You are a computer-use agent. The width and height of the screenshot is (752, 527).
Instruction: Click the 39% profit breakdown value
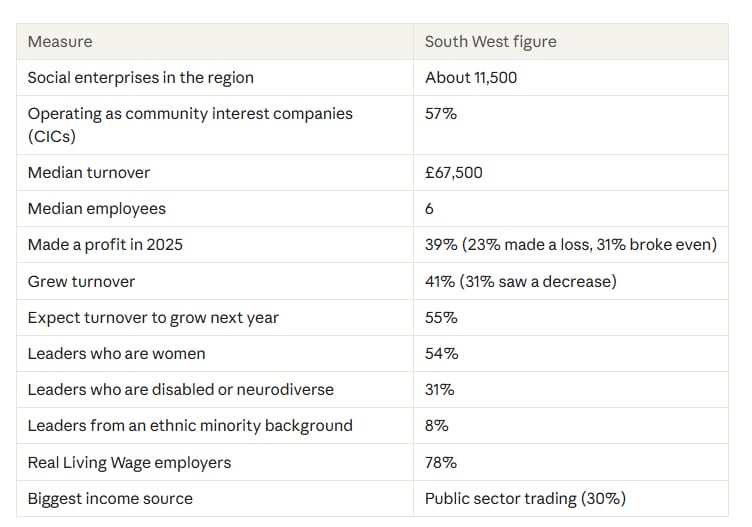click(x=571, y=245)
